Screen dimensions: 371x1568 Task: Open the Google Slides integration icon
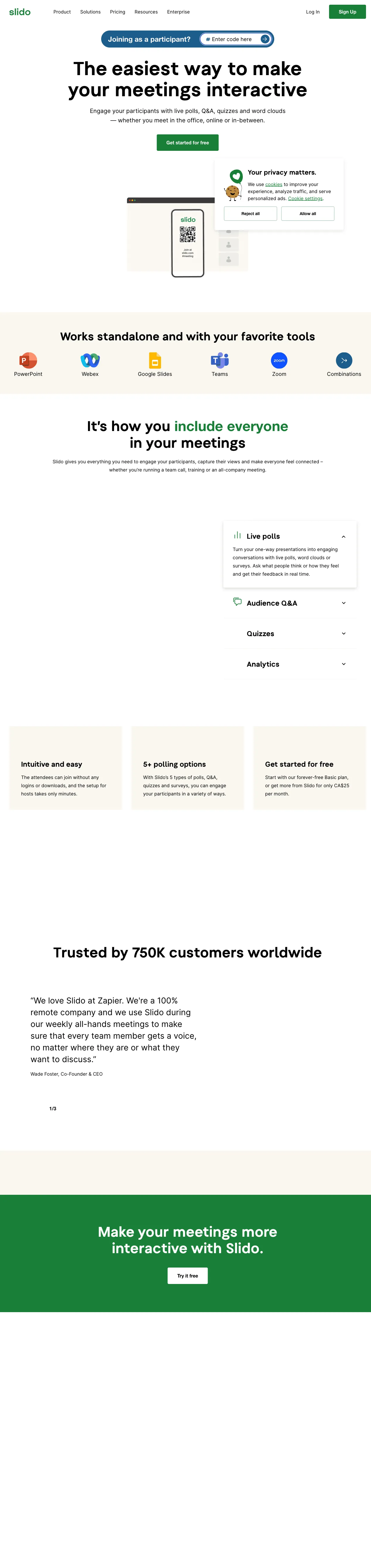coord(155,360)
